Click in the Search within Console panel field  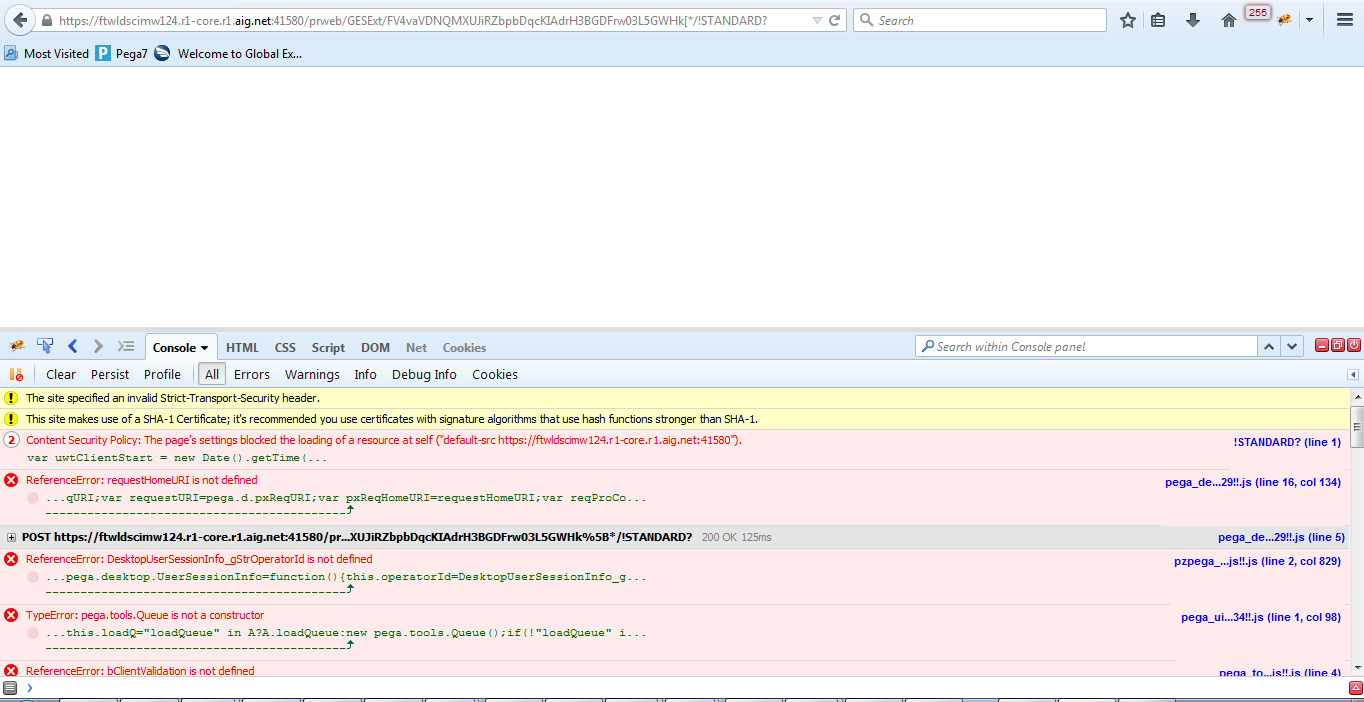[x=1086, y=346]
